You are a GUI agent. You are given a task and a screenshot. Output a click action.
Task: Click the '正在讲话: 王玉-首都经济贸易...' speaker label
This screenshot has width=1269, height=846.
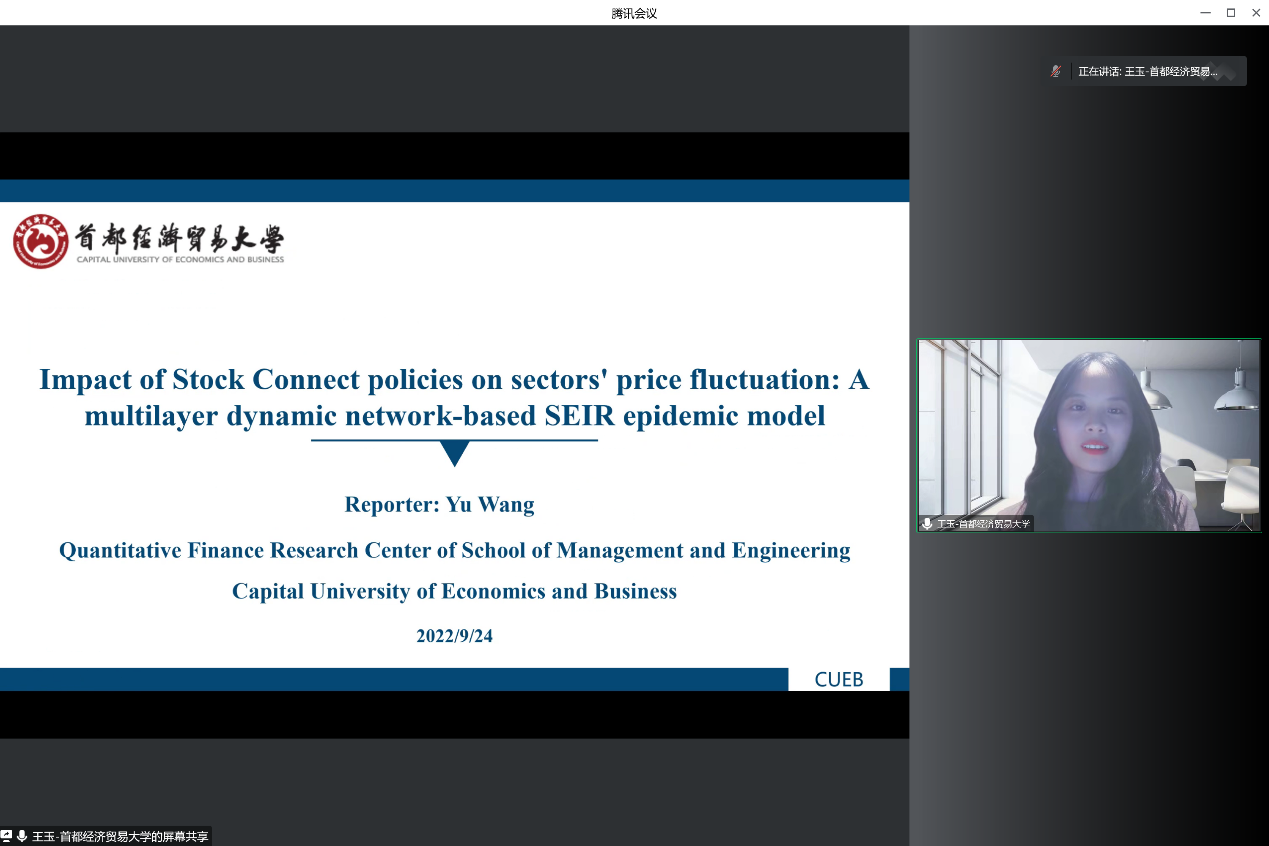tap(1148, 72)
